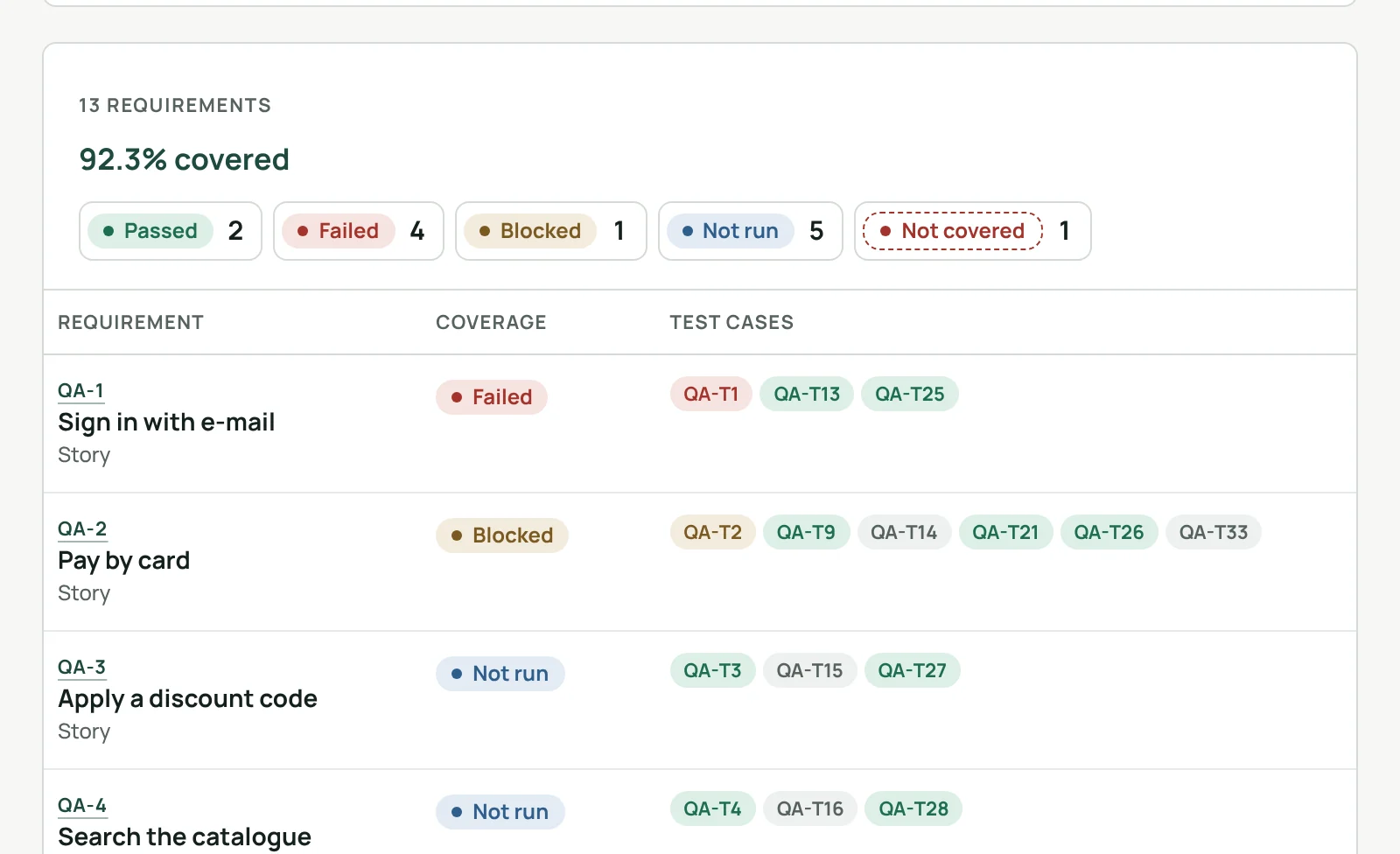Open test case QA-T16

pos(810,808)
